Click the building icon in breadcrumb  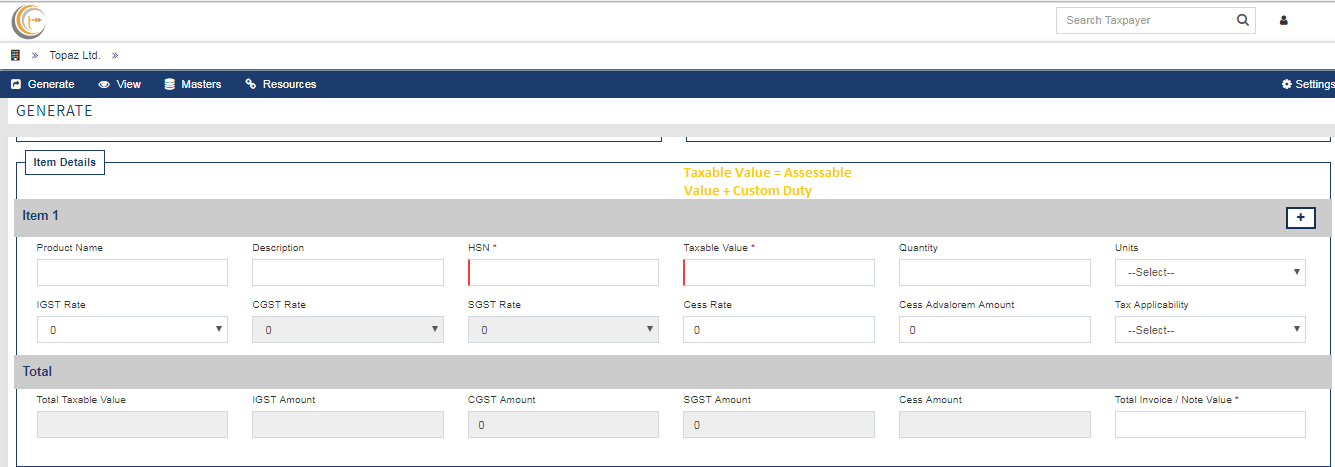tap(15, 55)
